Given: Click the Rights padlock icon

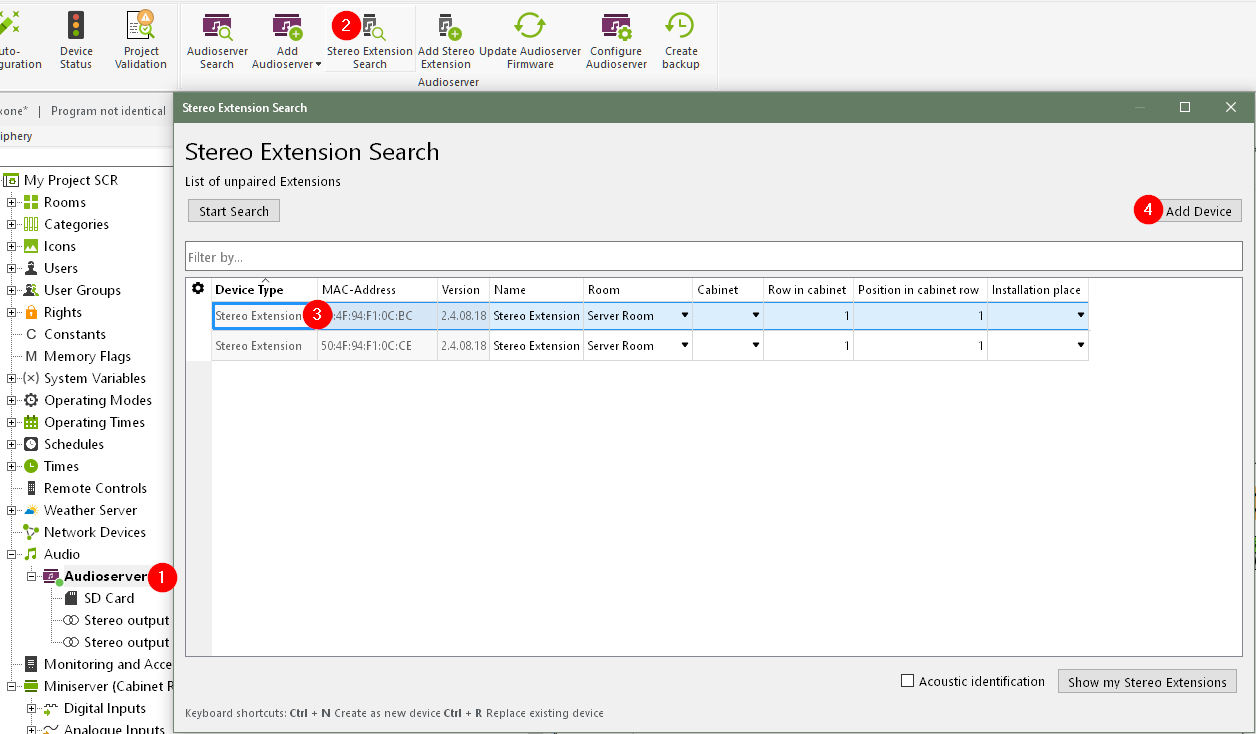Looking at the screenshot, I should tap(31, 312).
